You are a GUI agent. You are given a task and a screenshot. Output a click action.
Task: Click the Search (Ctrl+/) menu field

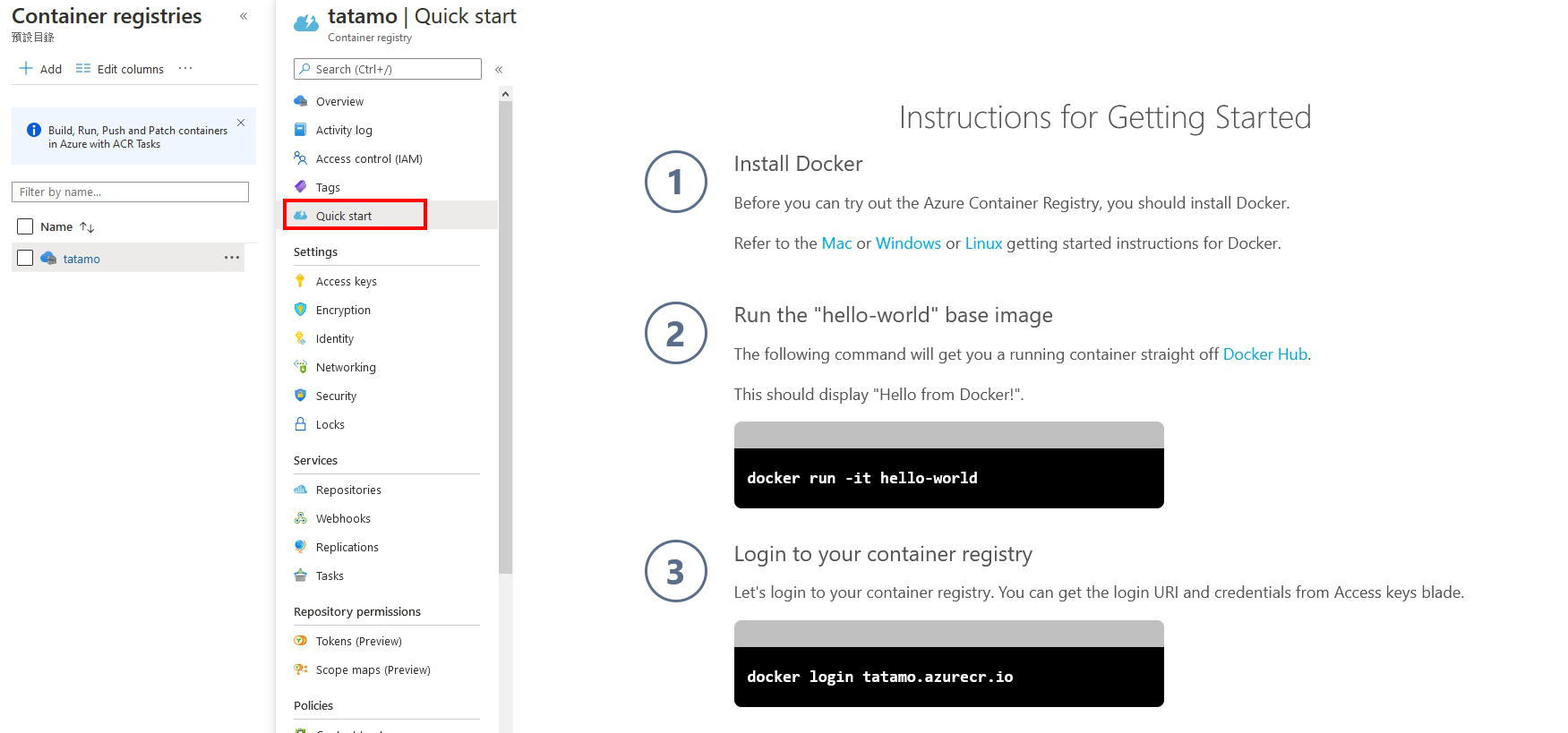click(x=388, y=69)
